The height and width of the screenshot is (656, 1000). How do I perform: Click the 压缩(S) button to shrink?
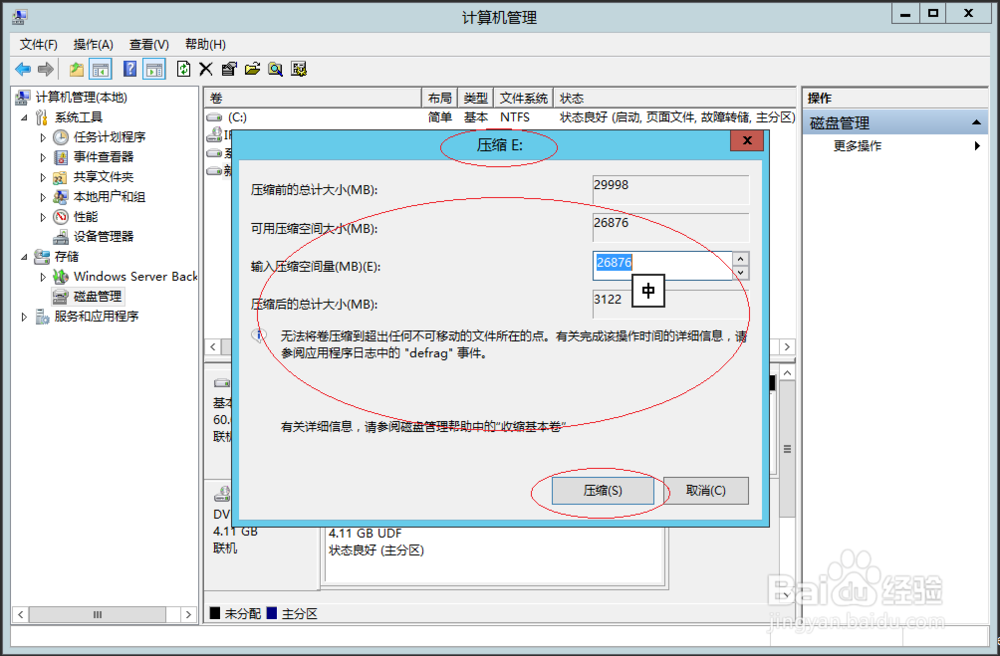602,490
